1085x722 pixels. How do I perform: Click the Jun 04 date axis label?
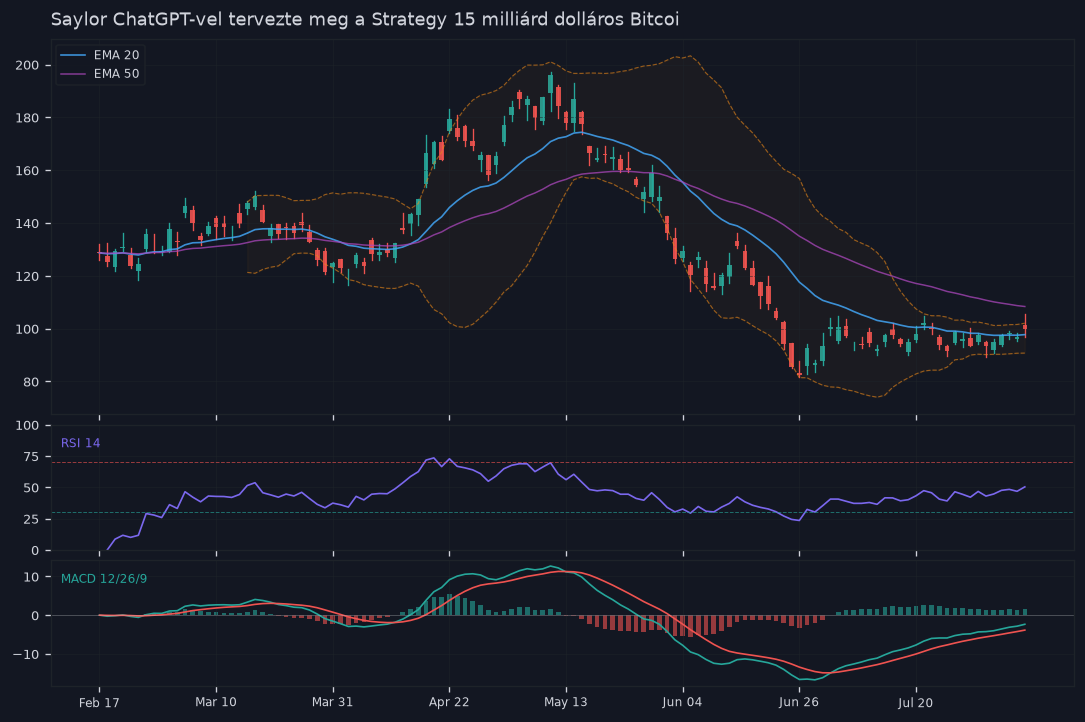pyautogui.click(x=682, y=702)
